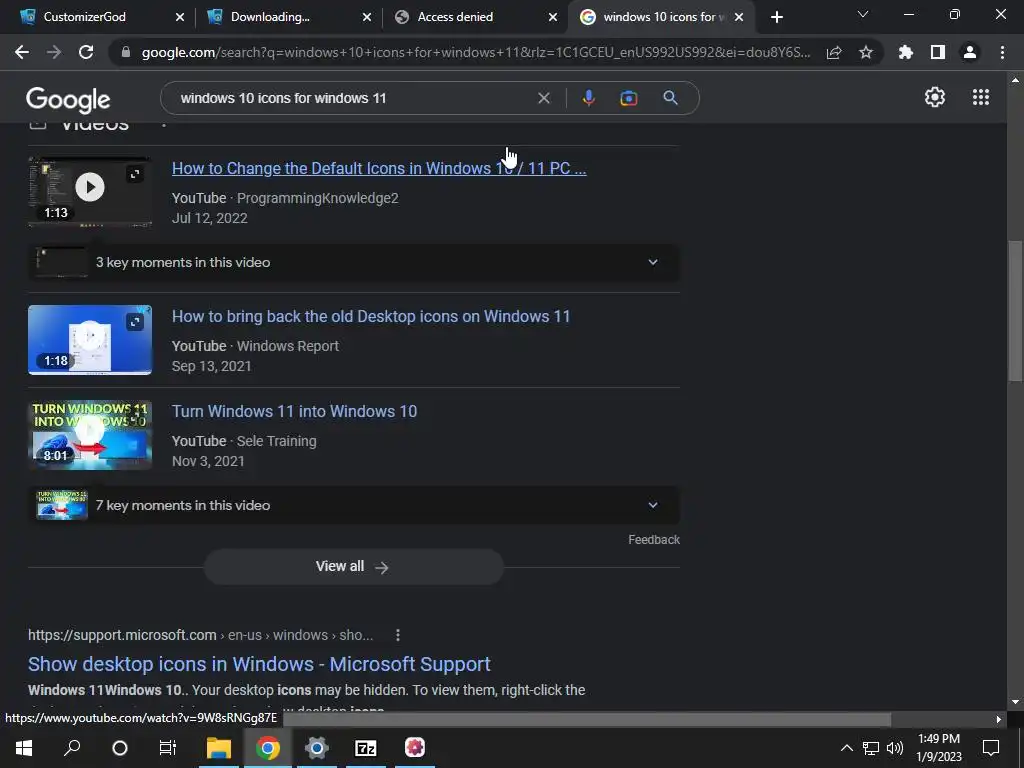Open volume control in system tray

[x=895, y=748]
